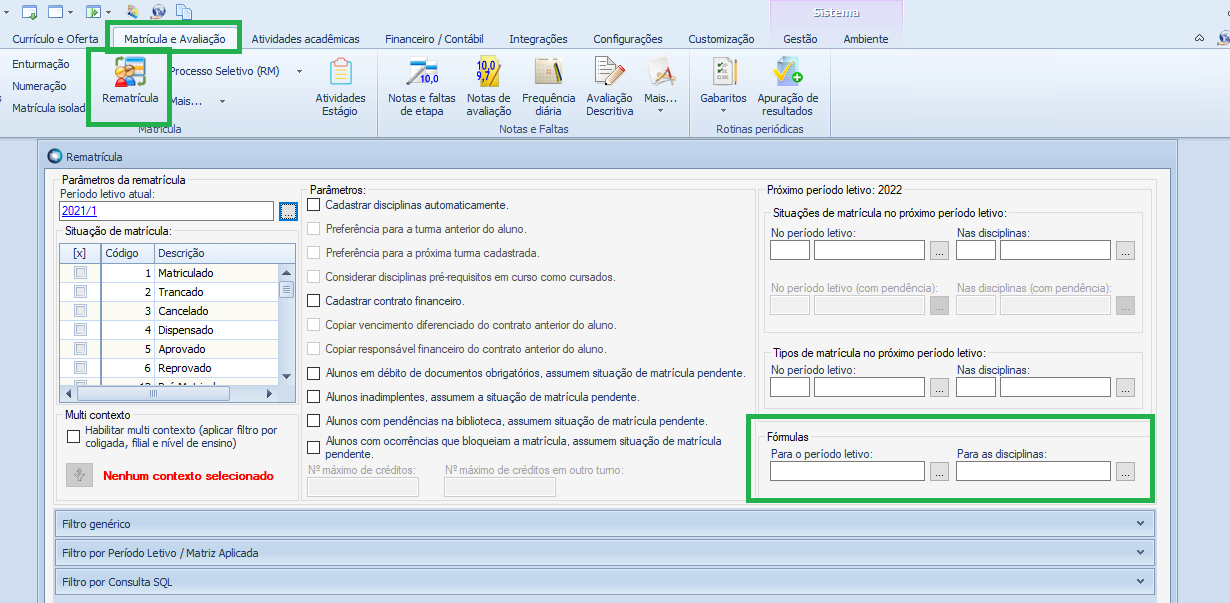Open Frequência diária
The image size is (1230, 603).
tap(549, 87)
